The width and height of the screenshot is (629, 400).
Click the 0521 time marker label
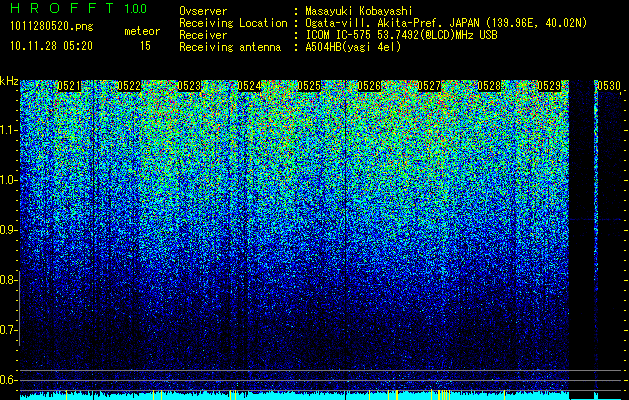(x=69, y=86)
